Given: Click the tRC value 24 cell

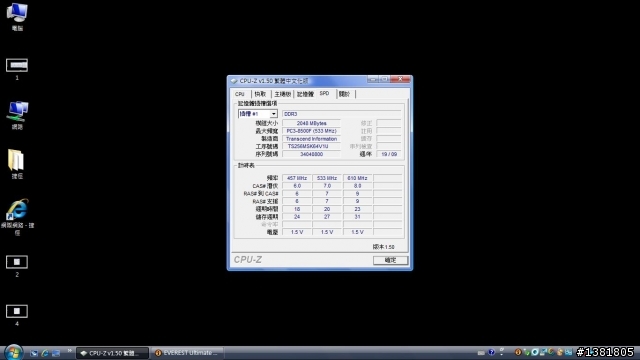Looking at the screenshot, I should click(297, 217).
